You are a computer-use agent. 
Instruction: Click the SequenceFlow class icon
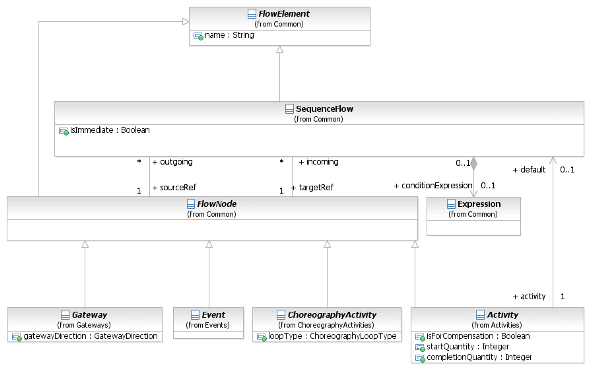[289, 109]
